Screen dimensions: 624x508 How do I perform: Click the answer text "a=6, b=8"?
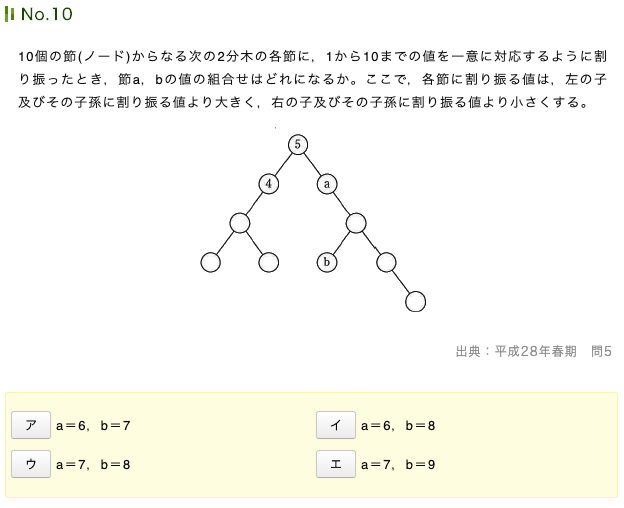click(x=398, y=426)
